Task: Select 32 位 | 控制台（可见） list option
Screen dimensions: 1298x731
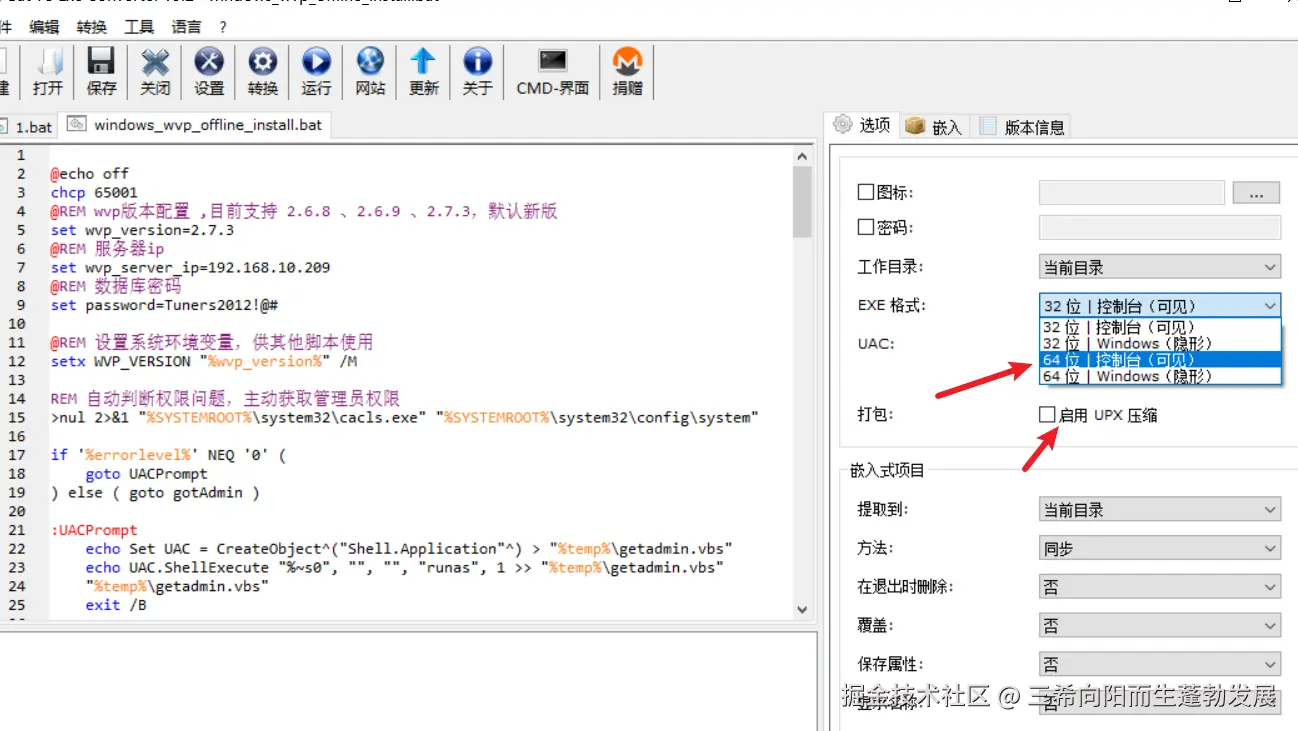Action: point(1160,327)
